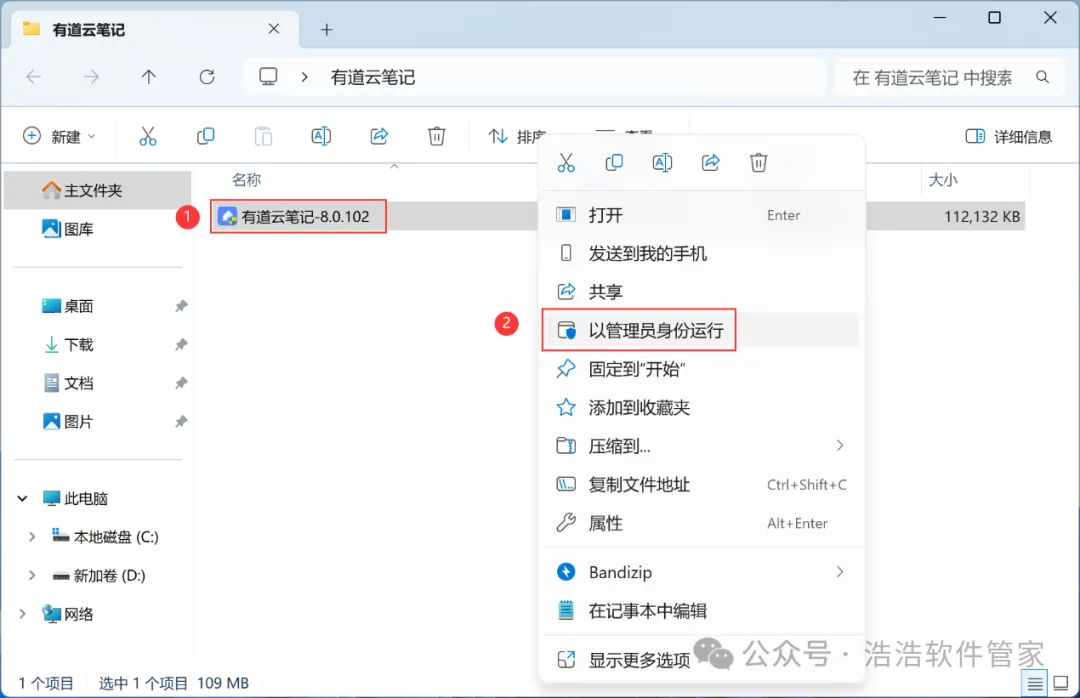Click the 在 有道云笔记 中搜索 search field
Screen dimensions: 1080x698
tap(951, 77)
